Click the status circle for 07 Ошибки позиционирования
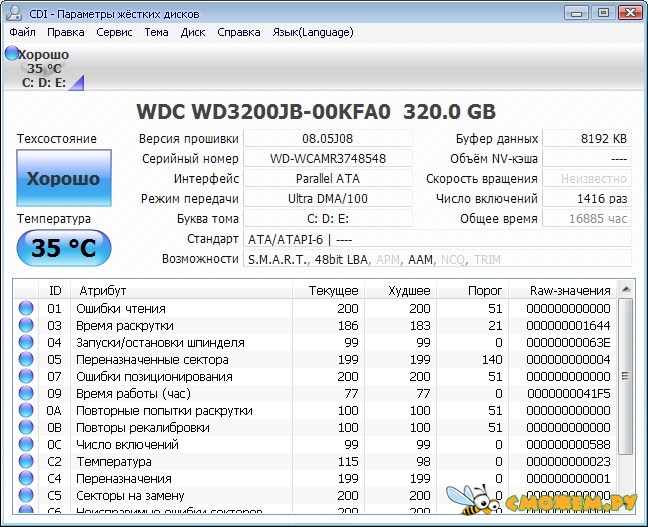648x527 pixels. tap(26, 376)
